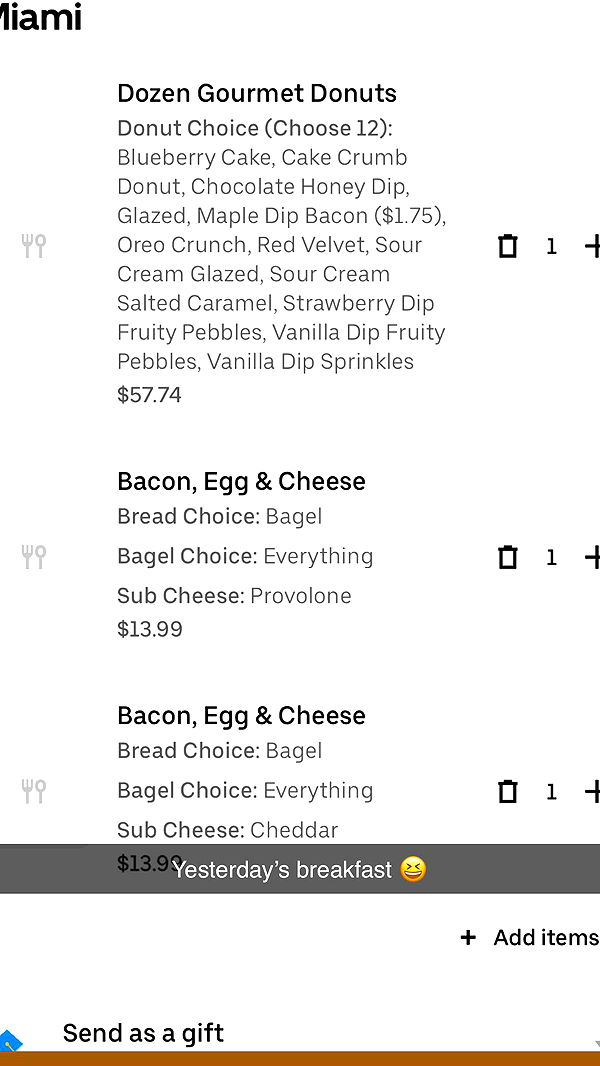This screenshot has height=1066, width=600.
Task: Tap the Add items label
Action: pos(545,938)
